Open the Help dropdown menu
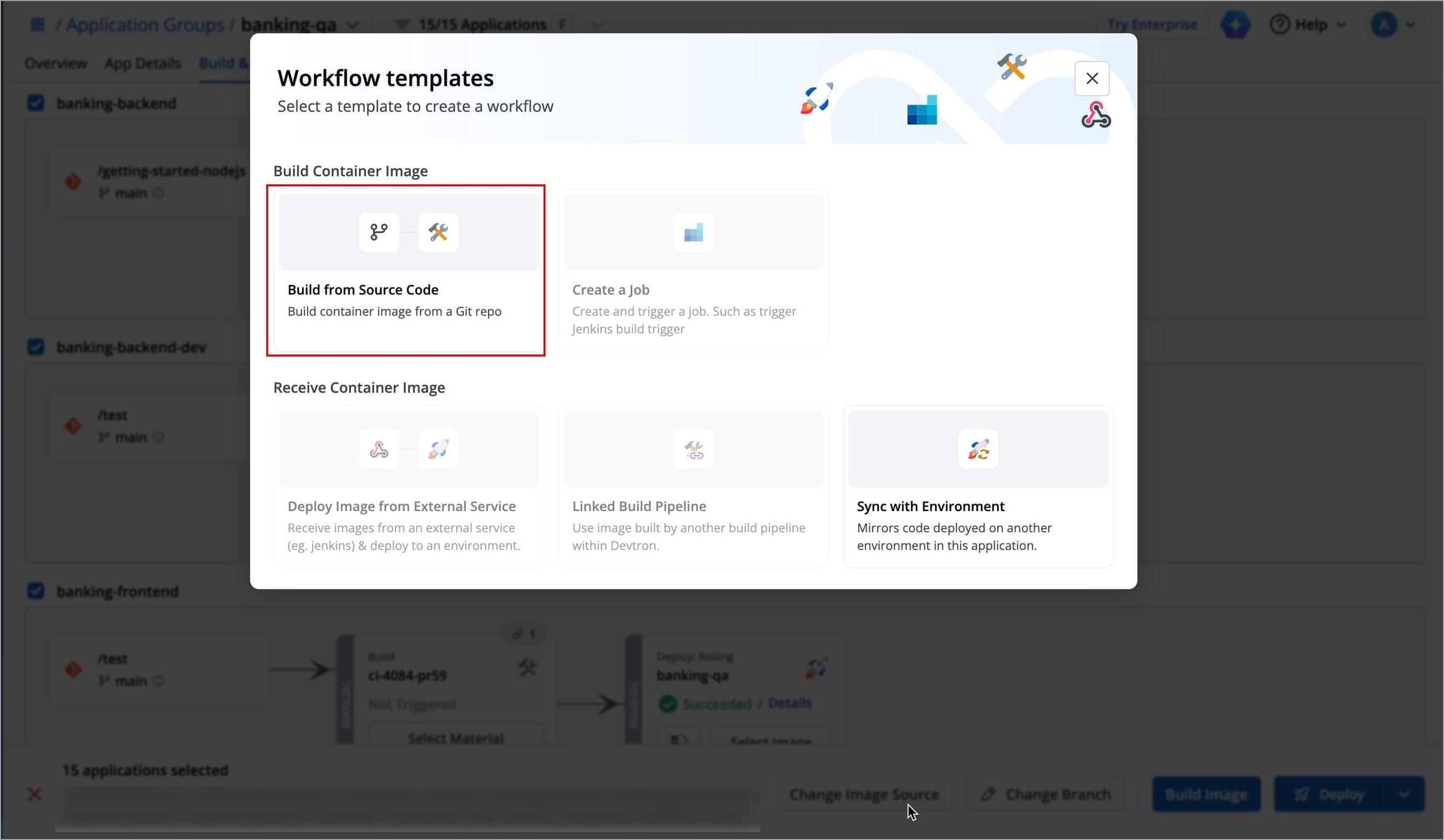 tap(1308, 24)
